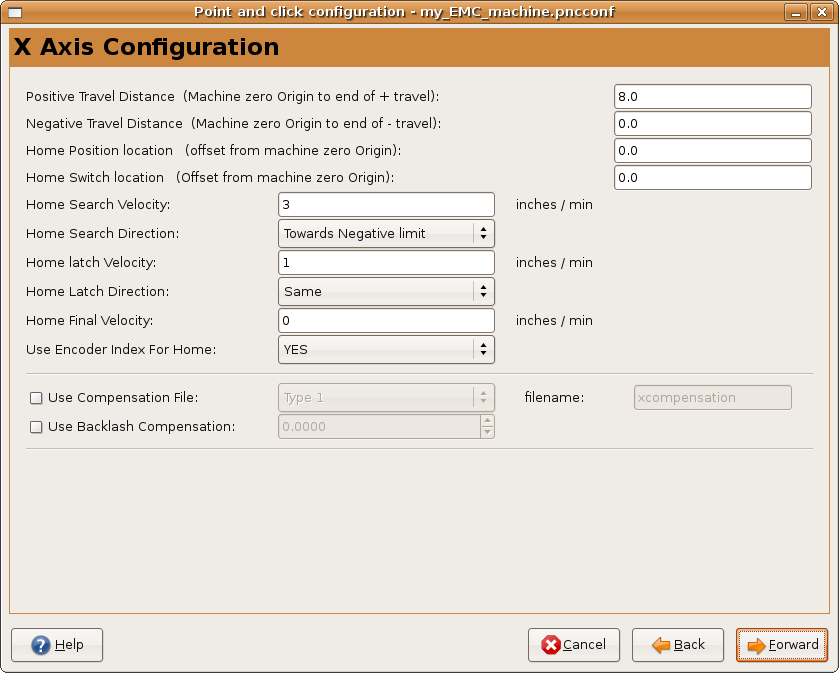The image size is (839, 673).
Task: Click the 'Use Encoder Index For Home:' label
Action: pos(121,349)
